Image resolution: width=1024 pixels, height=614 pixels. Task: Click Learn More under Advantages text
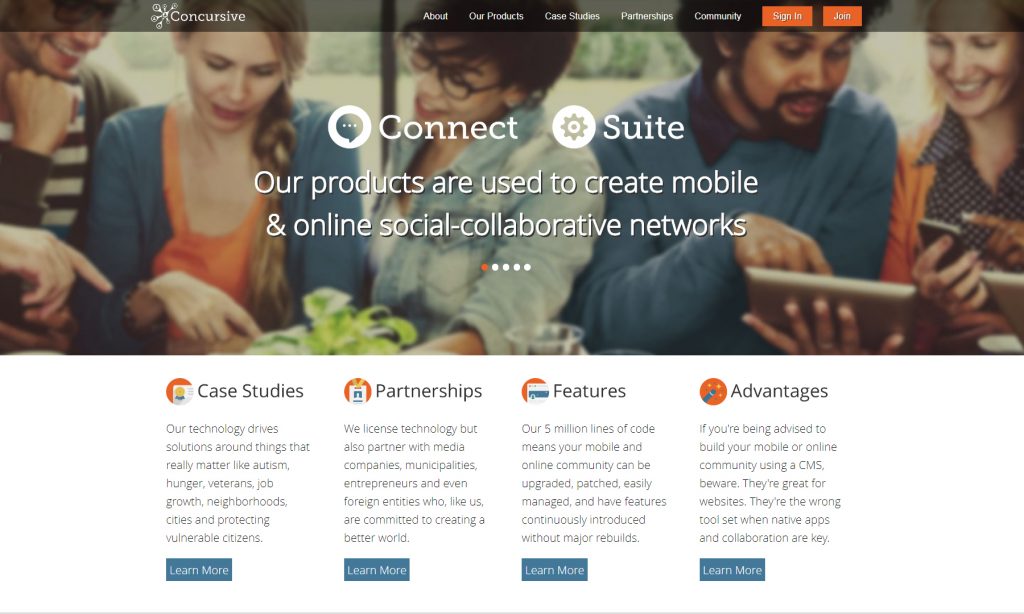pos(732,570)
